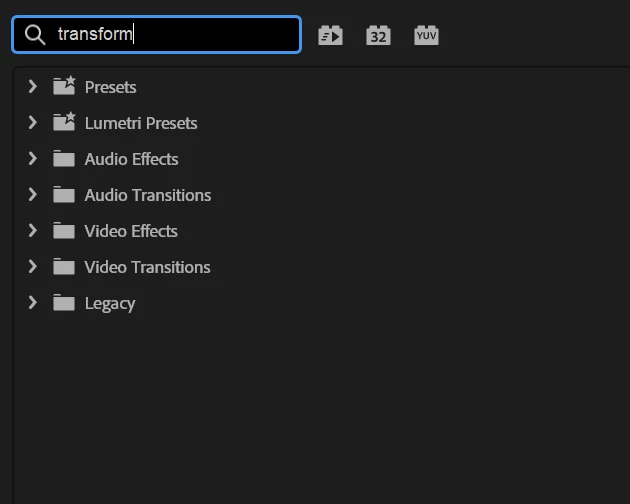The height and width of the screenshot is (504, 630).
Task: Toggle the 32-bit Color effects filter
Action: coord(378,35)
